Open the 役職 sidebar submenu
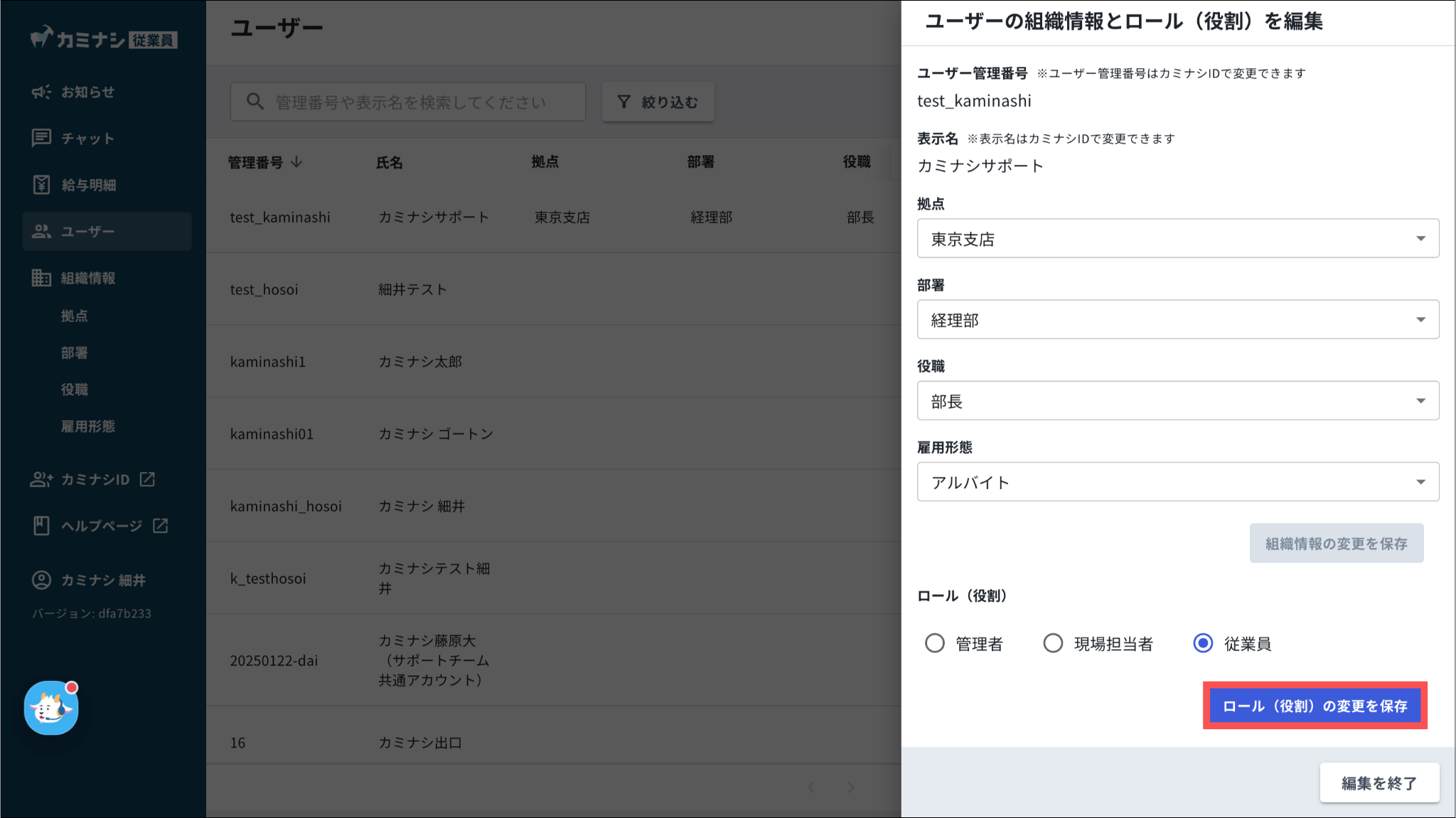The height and width of the screenshot is (818, 1456). [74, 389]
